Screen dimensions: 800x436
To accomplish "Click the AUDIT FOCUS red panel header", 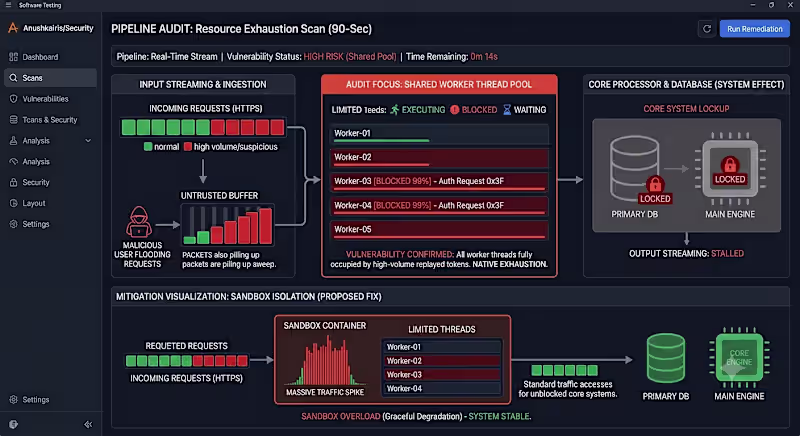I will click(x=439, y=85).
